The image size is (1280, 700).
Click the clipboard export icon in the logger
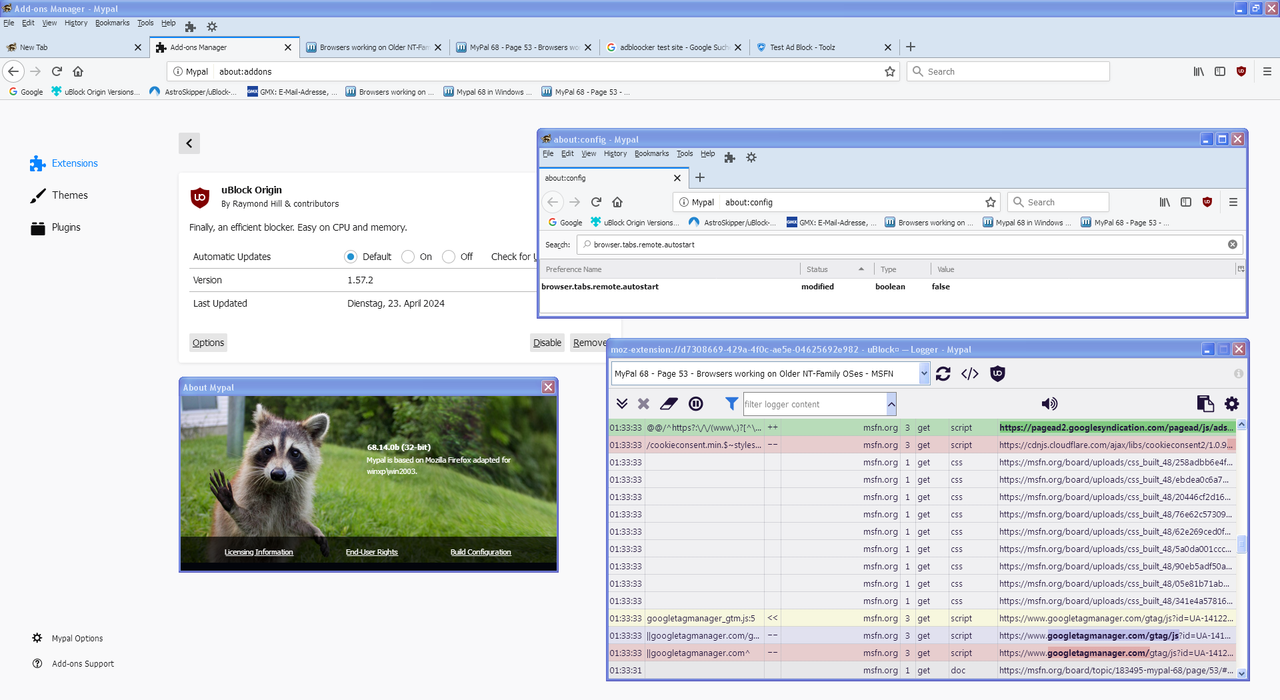(1205, 404)
